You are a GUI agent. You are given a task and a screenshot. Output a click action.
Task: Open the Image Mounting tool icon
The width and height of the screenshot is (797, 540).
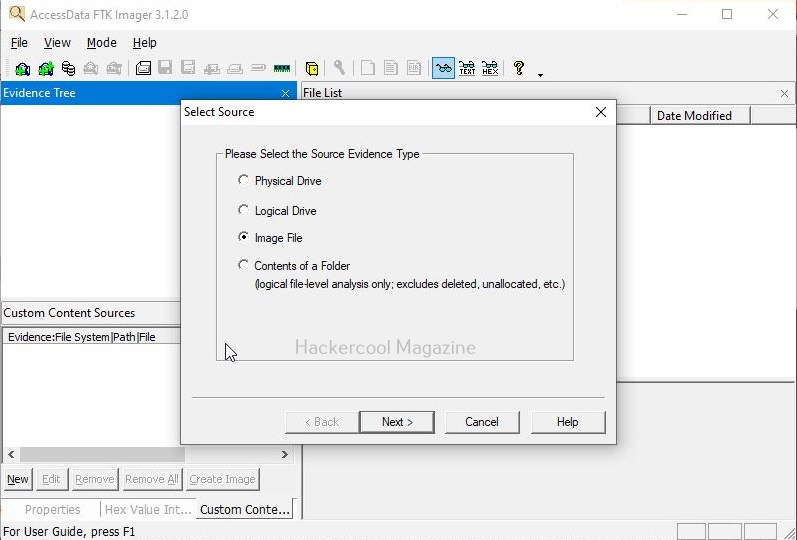(68, 69)
